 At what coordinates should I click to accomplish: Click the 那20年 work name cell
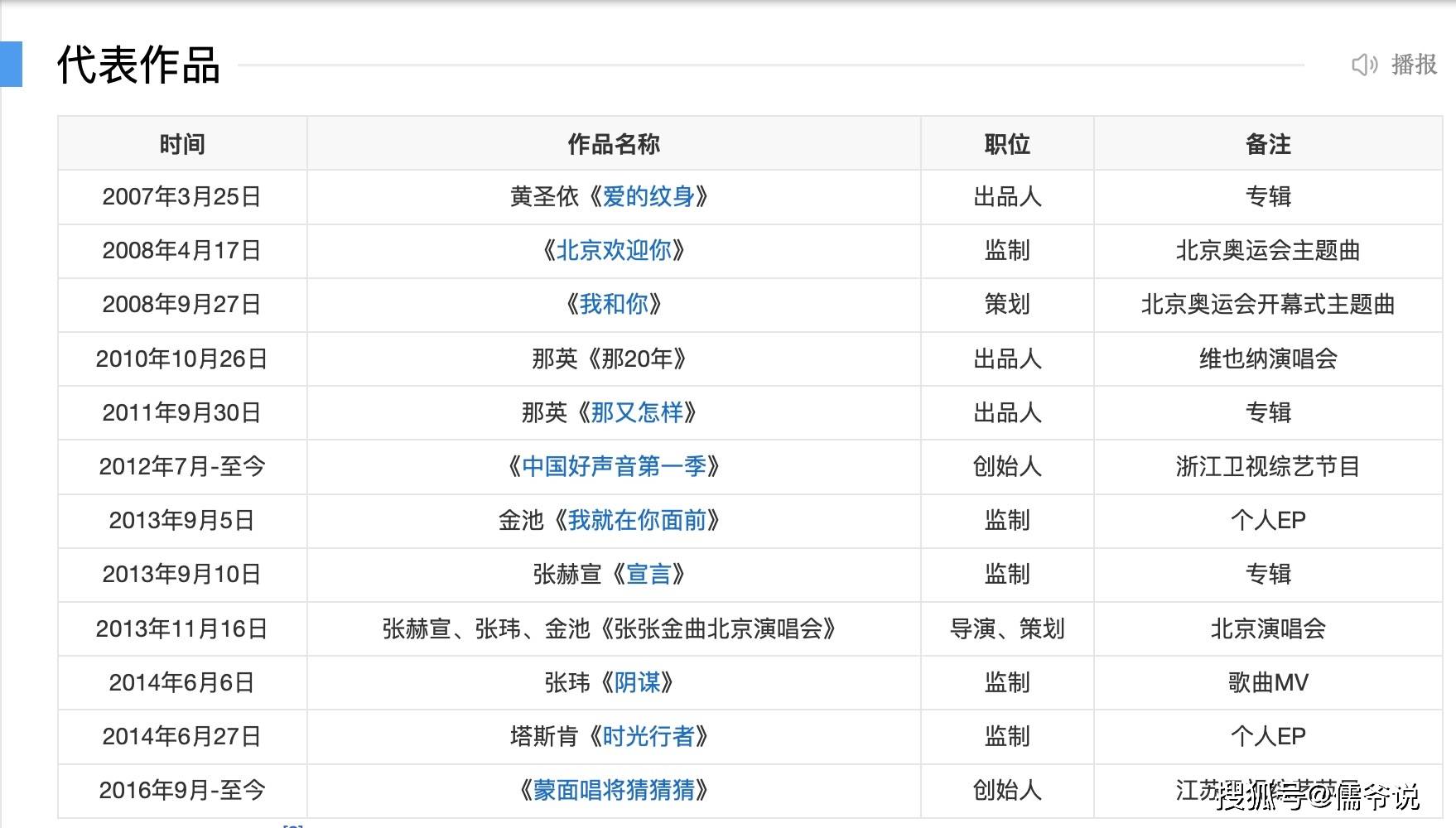(610, 359)
